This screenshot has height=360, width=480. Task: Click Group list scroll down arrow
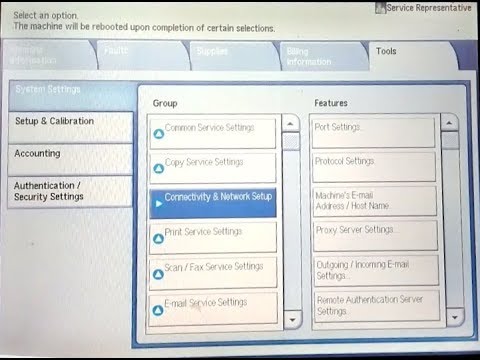[293, 320]
